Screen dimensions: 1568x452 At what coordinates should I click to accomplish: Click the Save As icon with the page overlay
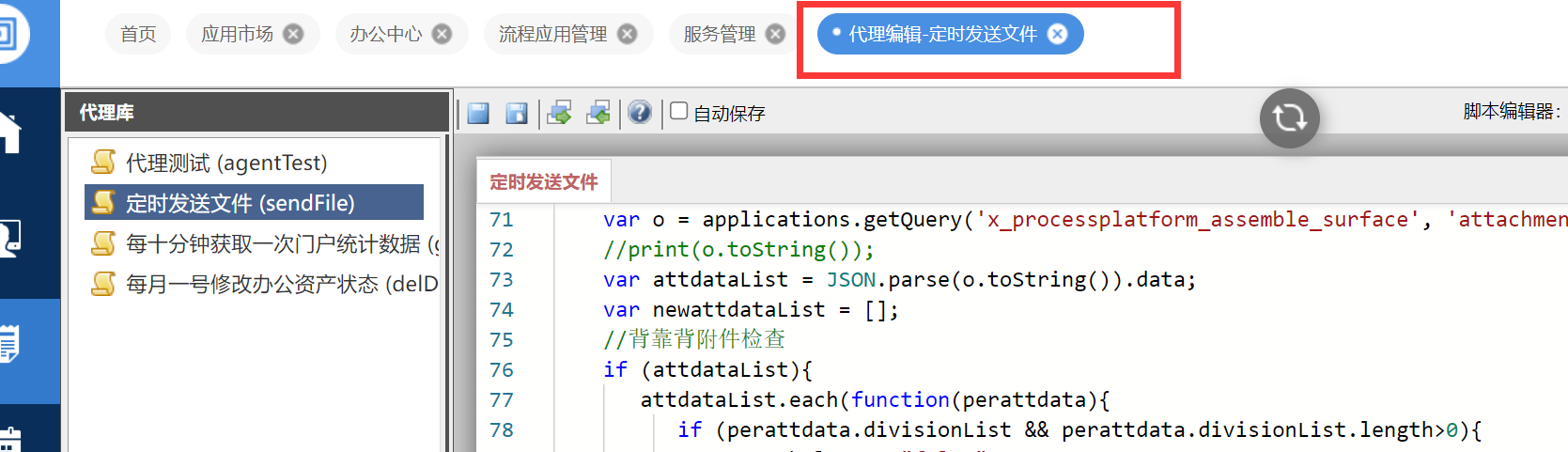pyautogui.click(x=517, y=113)
